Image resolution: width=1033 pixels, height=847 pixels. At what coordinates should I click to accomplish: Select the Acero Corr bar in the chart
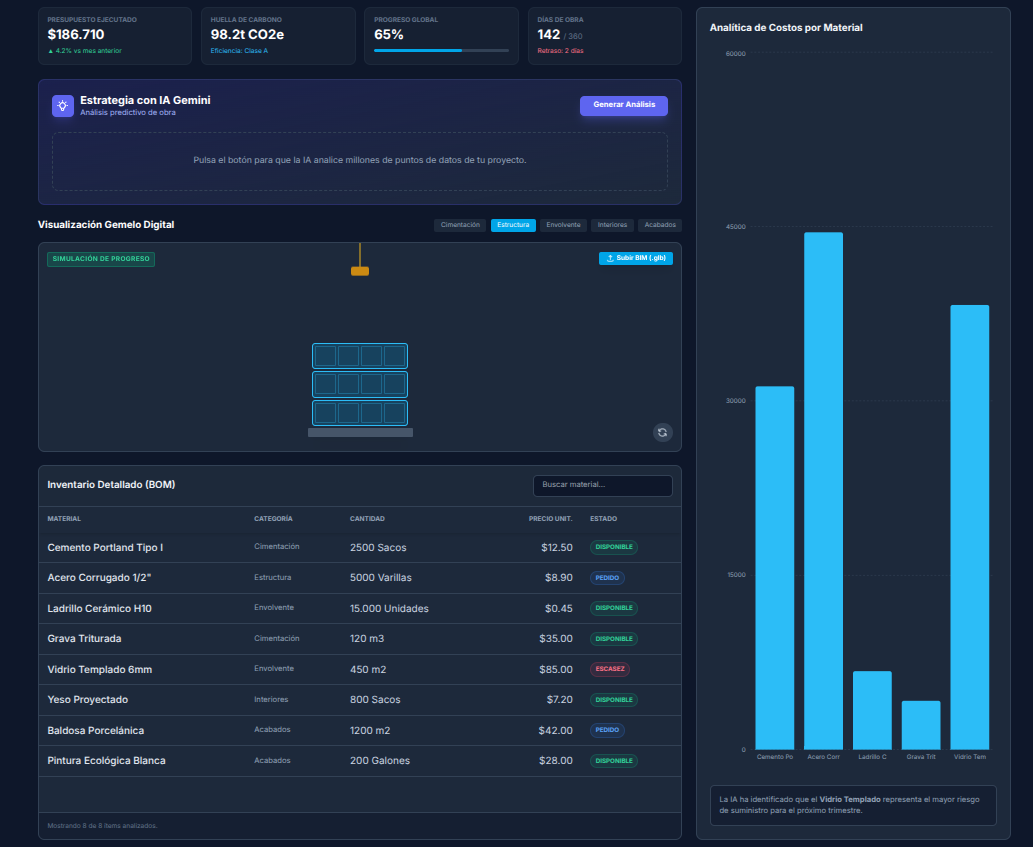pos(823,491)
